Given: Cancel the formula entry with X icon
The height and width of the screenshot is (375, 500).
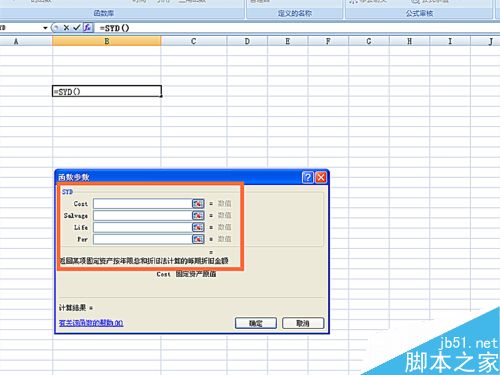Looking at the screenshot, I should tap(66, 28).
